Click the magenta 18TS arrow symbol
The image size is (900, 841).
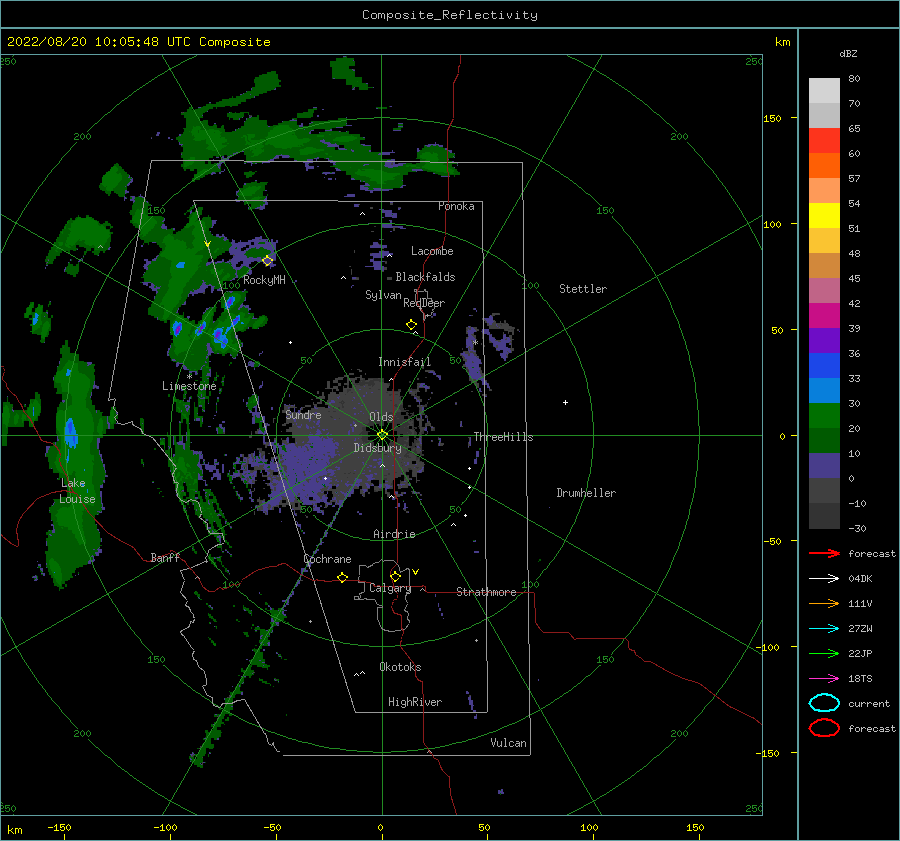pos(824,679)
